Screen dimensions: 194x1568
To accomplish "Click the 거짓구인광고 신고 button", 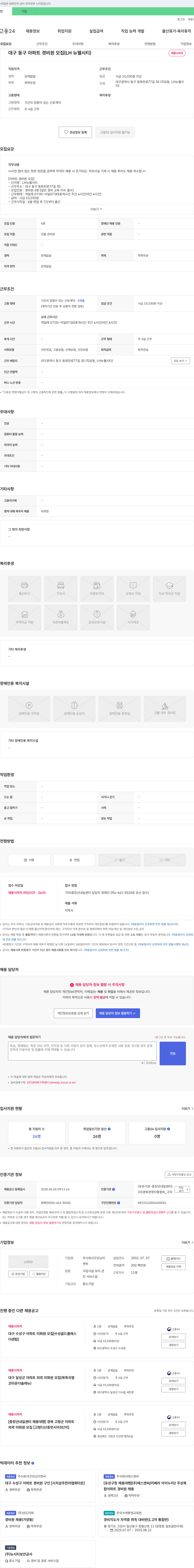I will click(x=179, y=1175).
